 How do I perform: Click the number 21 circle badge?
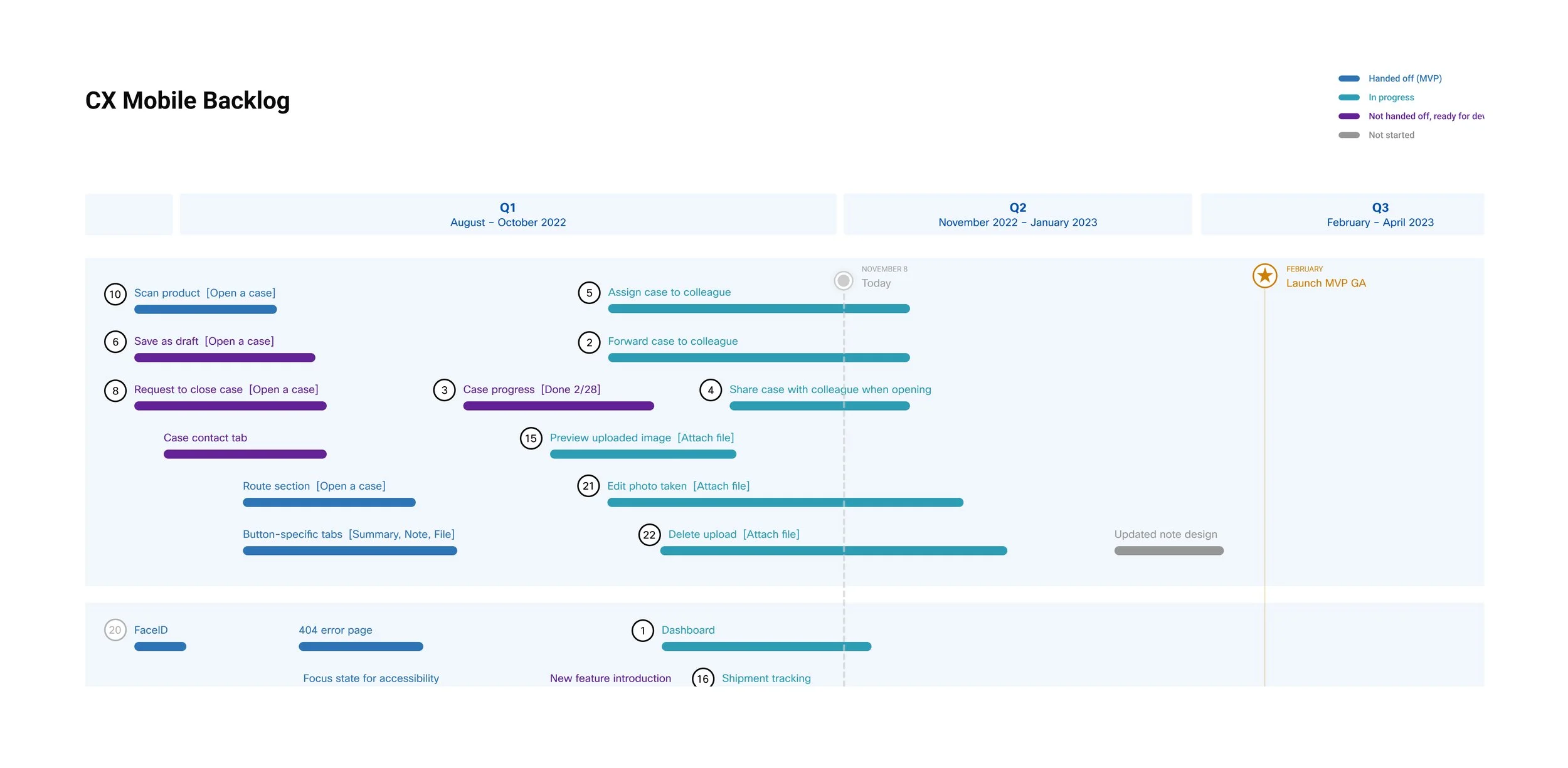[x=588, y=486]
